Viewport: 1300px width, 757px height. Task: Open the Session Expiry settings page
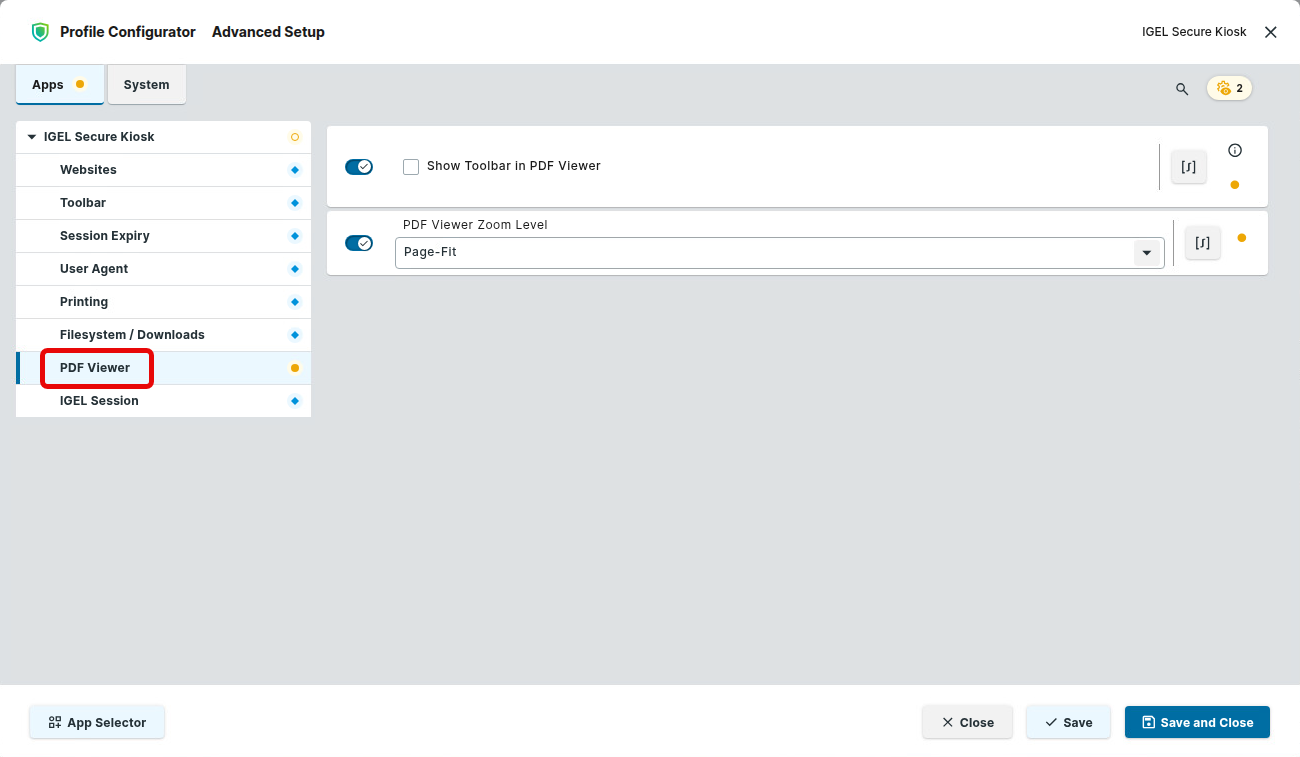[105, 236]
